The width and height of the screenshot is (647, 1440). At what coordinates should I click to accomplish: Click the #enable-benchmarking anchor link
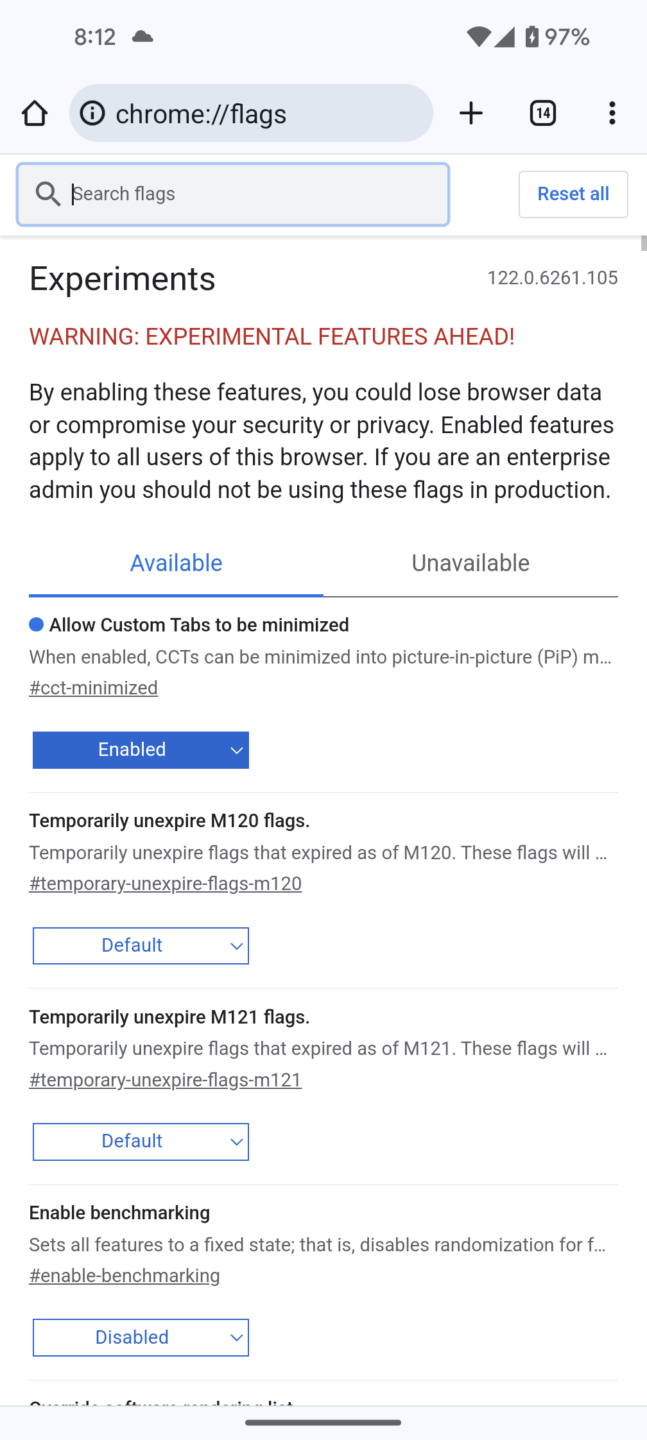[124, 1276]
